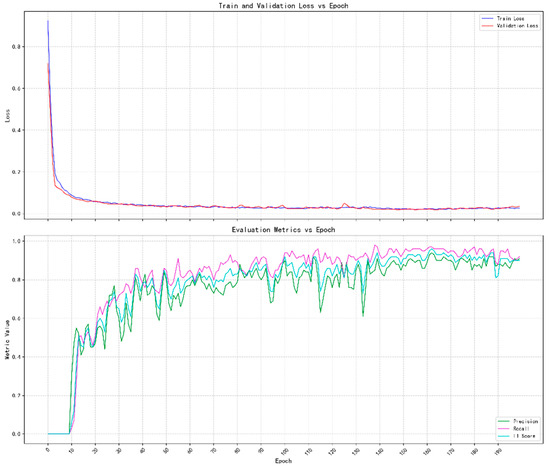Click the magenta Recall legend line
Image resolution: width=550 pixels, height=467 pixels.
504,428
